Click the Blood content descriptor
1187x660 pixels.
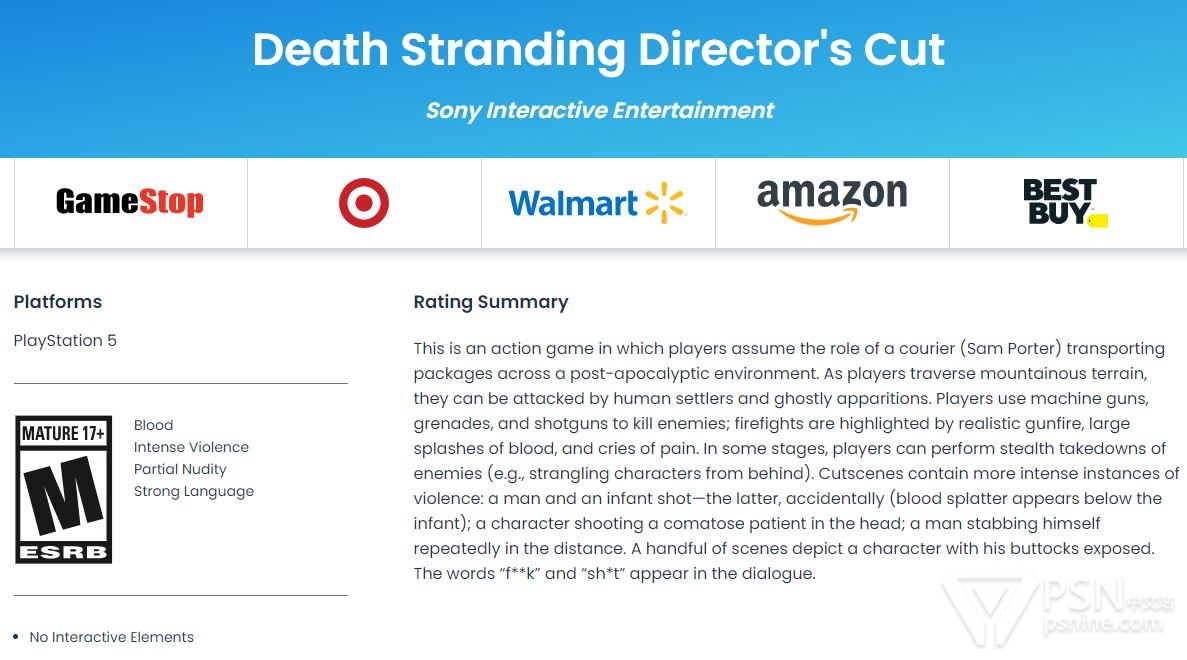click(153, 425)
